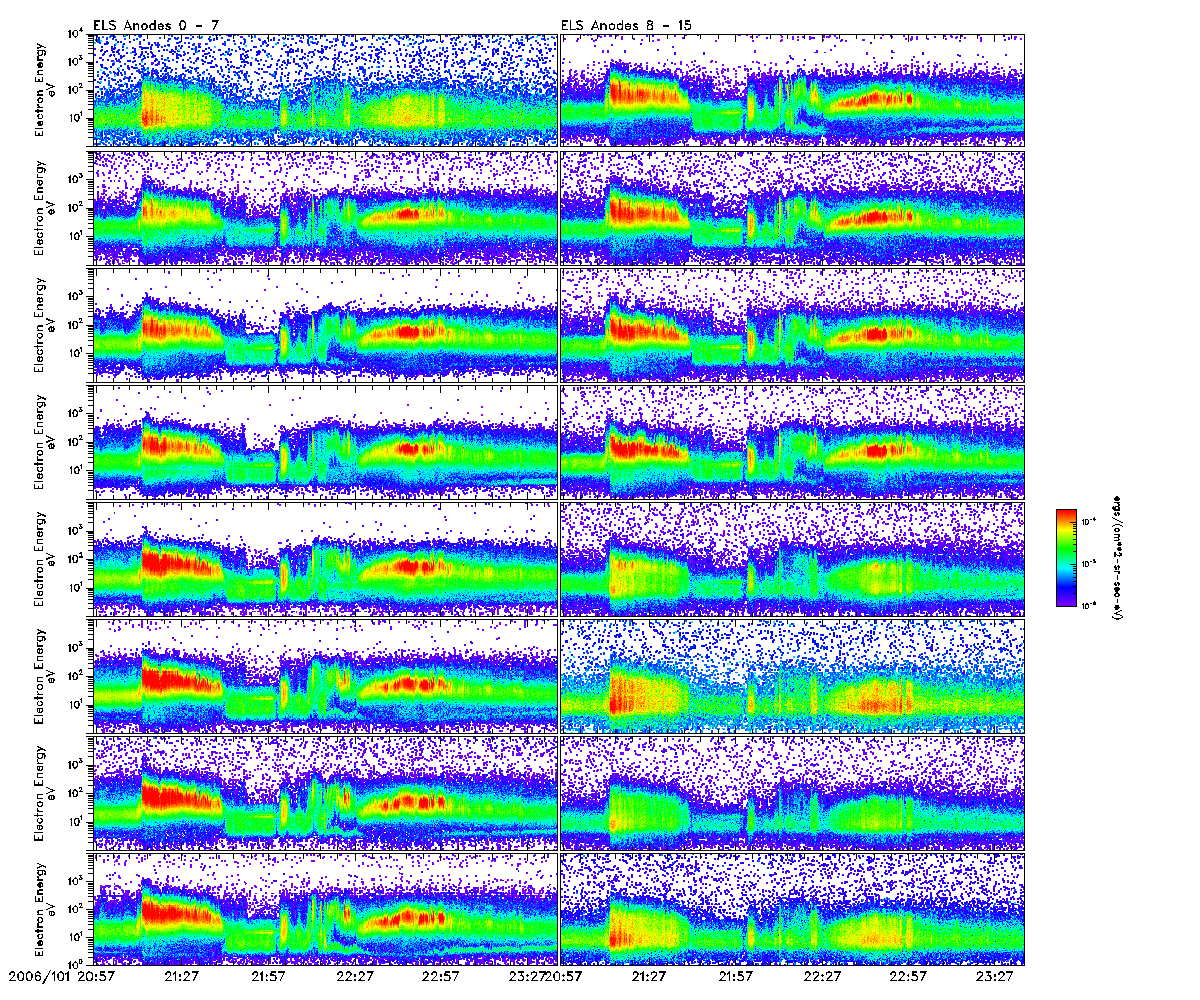This screenshot has width=1200, height=1000.
Task: Open the second spectrogram panel in the Anodes 0-7 column
Action: 325,208
